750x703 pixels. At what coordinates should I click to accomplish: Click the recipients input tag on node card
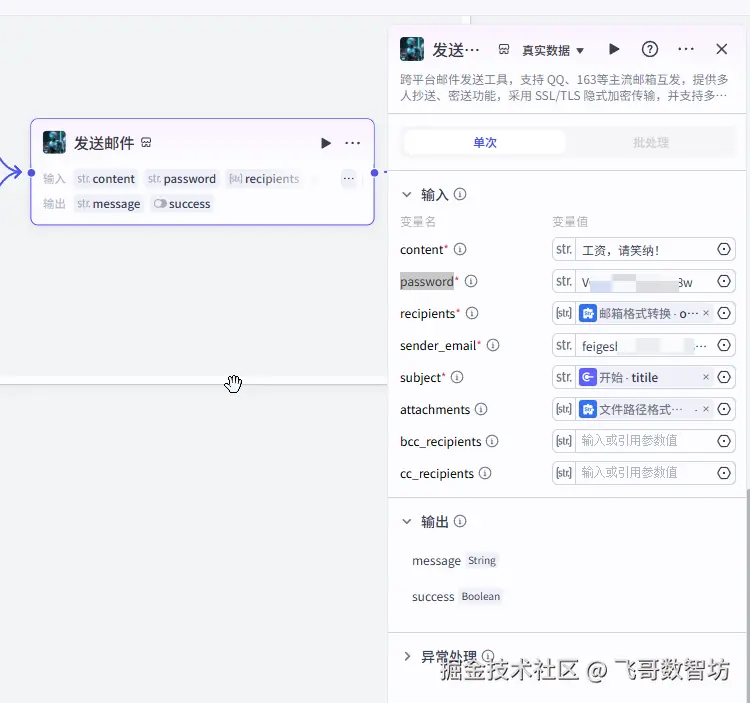click(264, 179)
